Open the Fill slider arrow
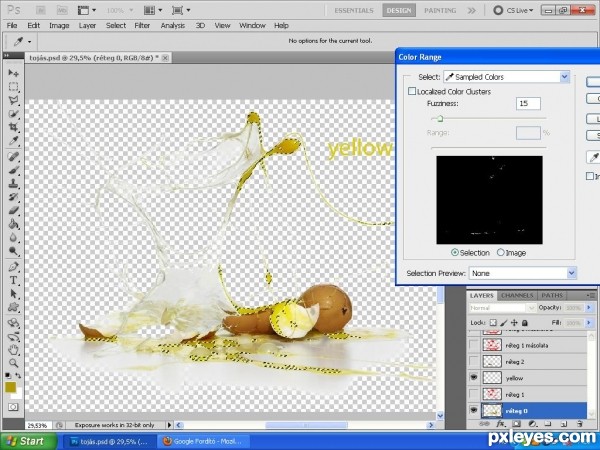The image size is (600, 450). 589,323
